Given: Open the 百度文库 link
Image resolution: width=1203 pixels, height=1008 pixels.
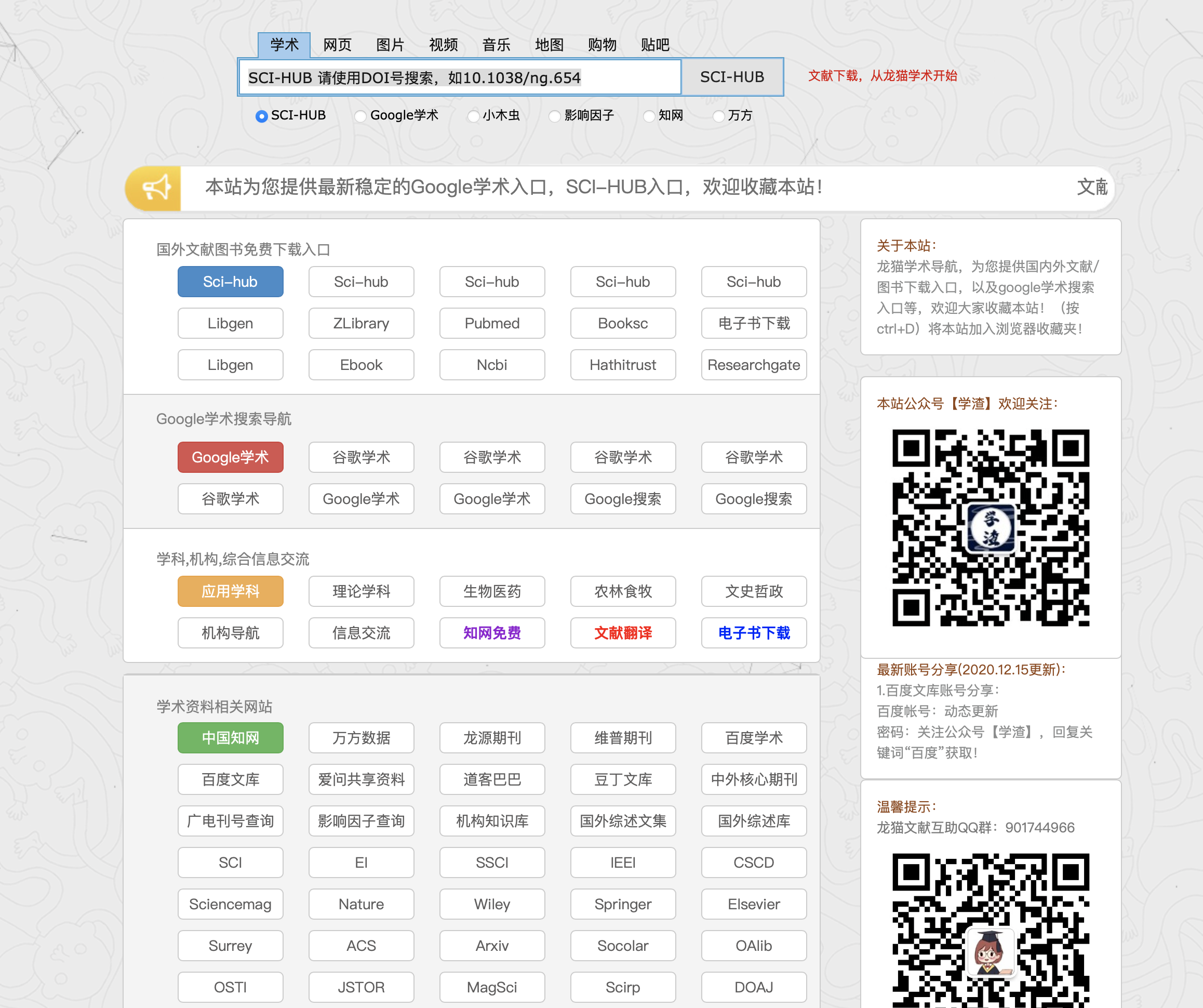Looking at the screenshot, I should pos(230,779).
